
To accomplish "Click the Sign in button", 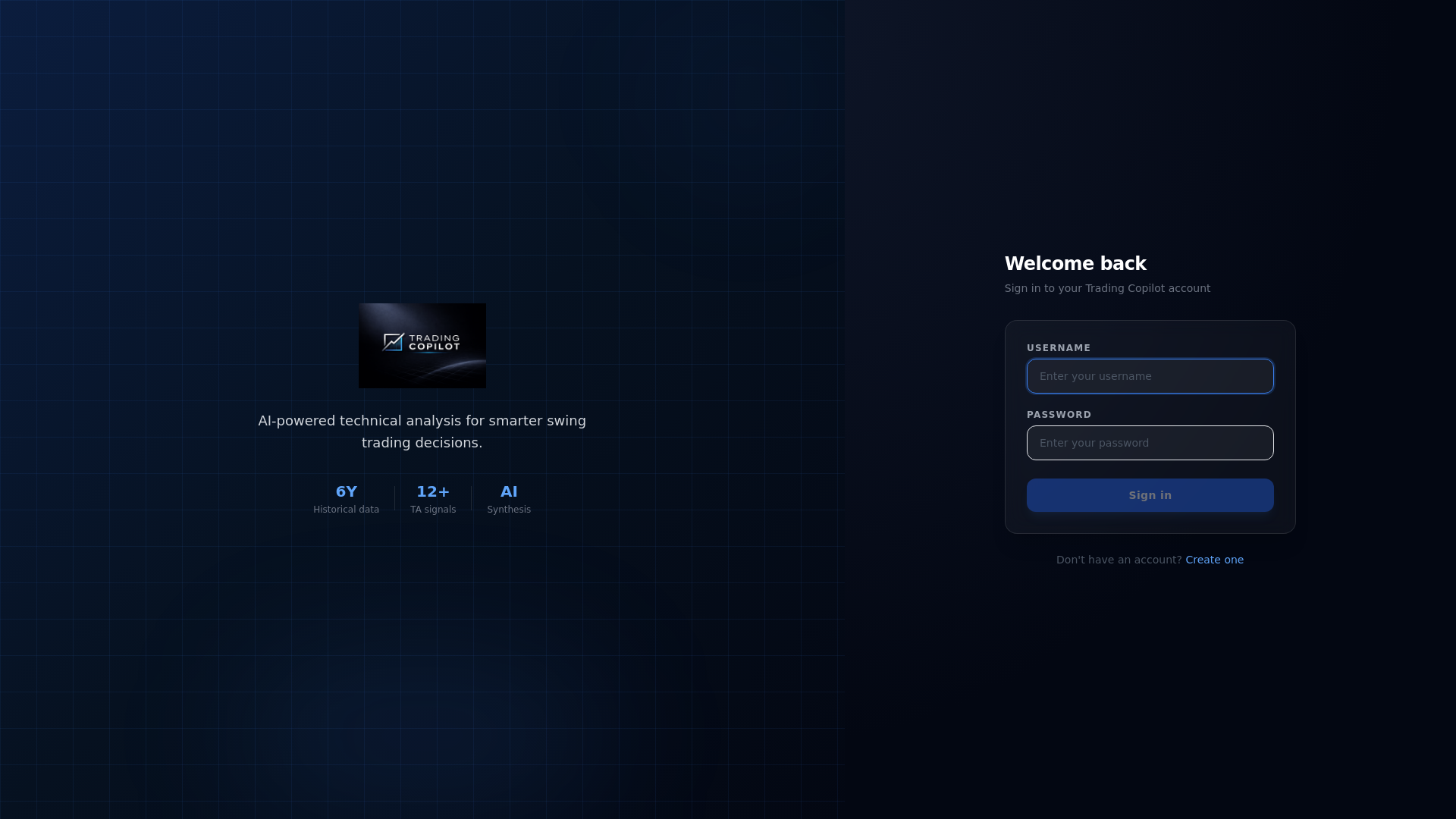I will click(1150, 495).
